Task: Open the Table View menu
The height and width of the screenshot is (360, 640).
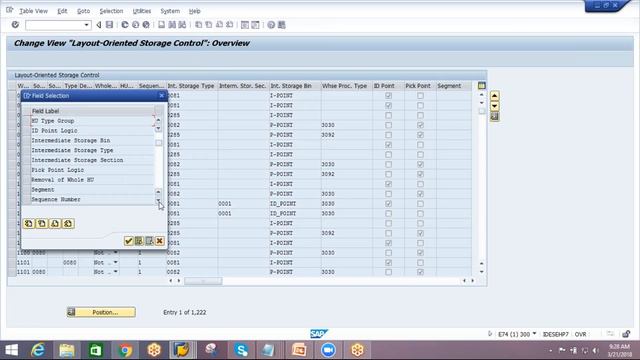Action: pos(33,11)
